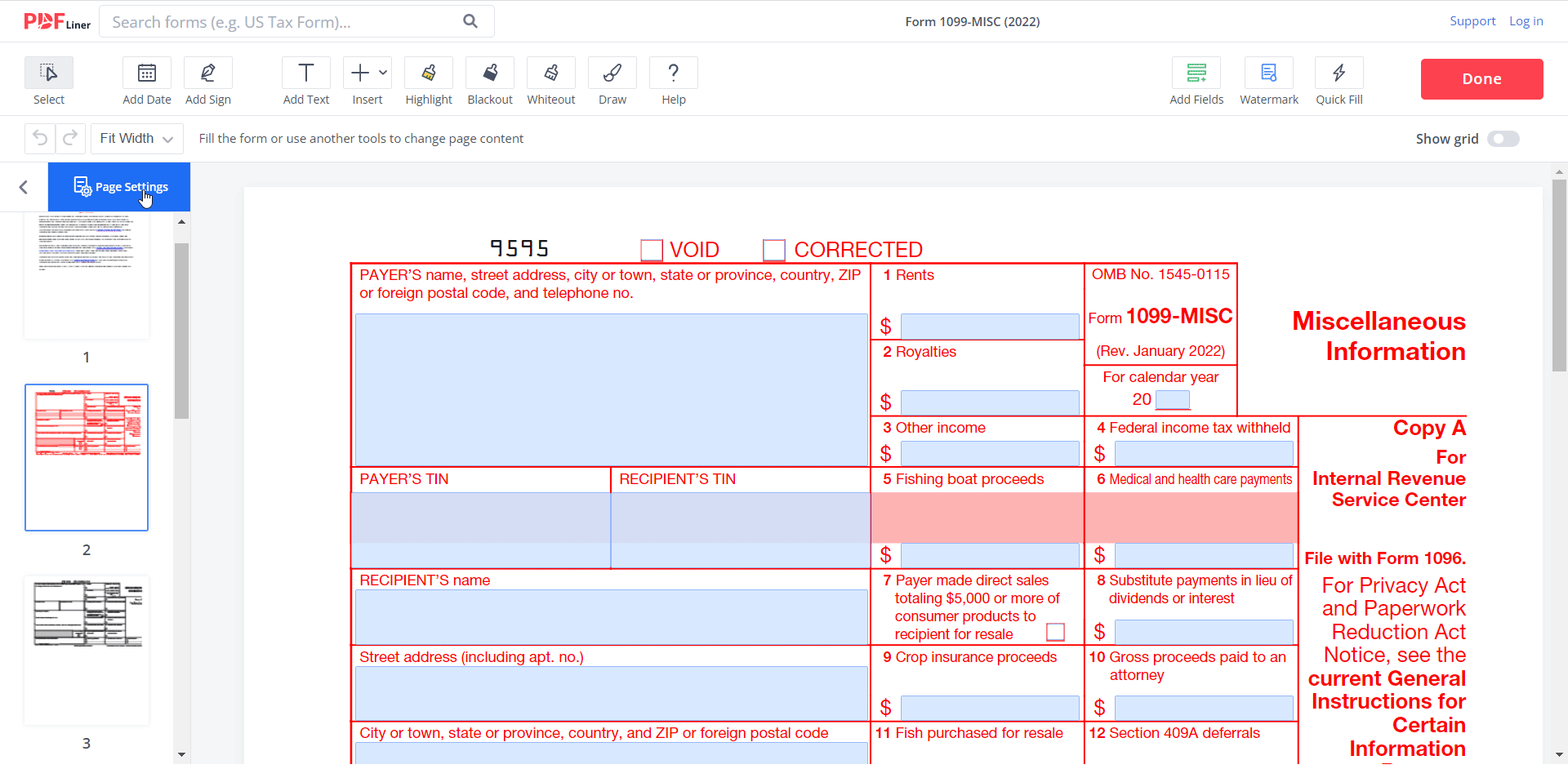Click the thumbnail panel scroll-up arrow
The height and width of the screenshot is (769, 1568).
[181, 221]
